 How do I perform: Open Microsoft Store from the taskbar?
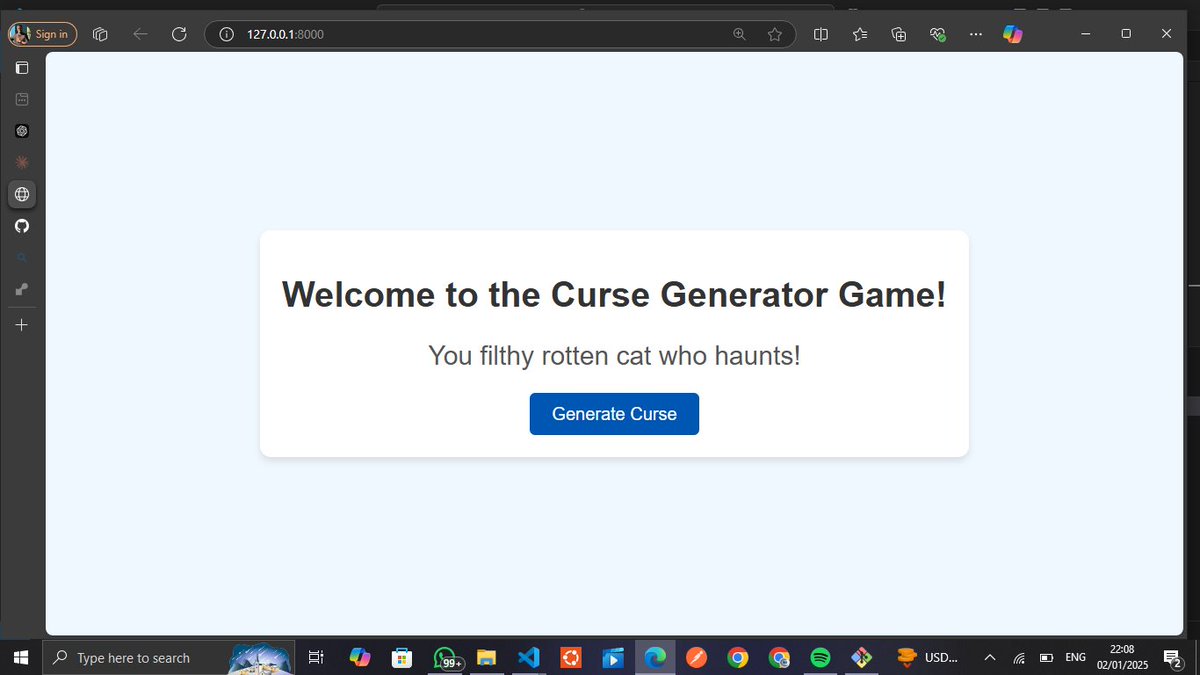point(402,658)
